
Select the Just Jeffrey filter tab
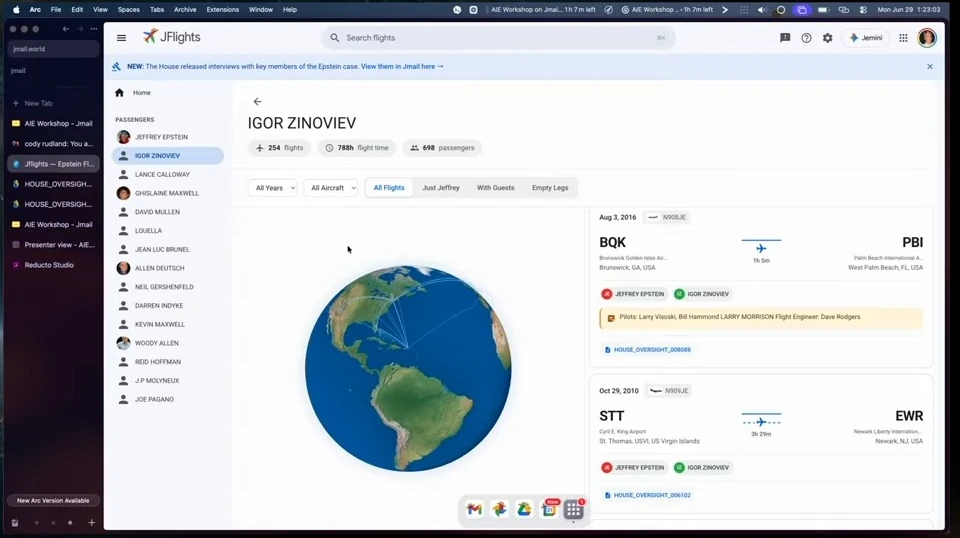coord(441,188)
